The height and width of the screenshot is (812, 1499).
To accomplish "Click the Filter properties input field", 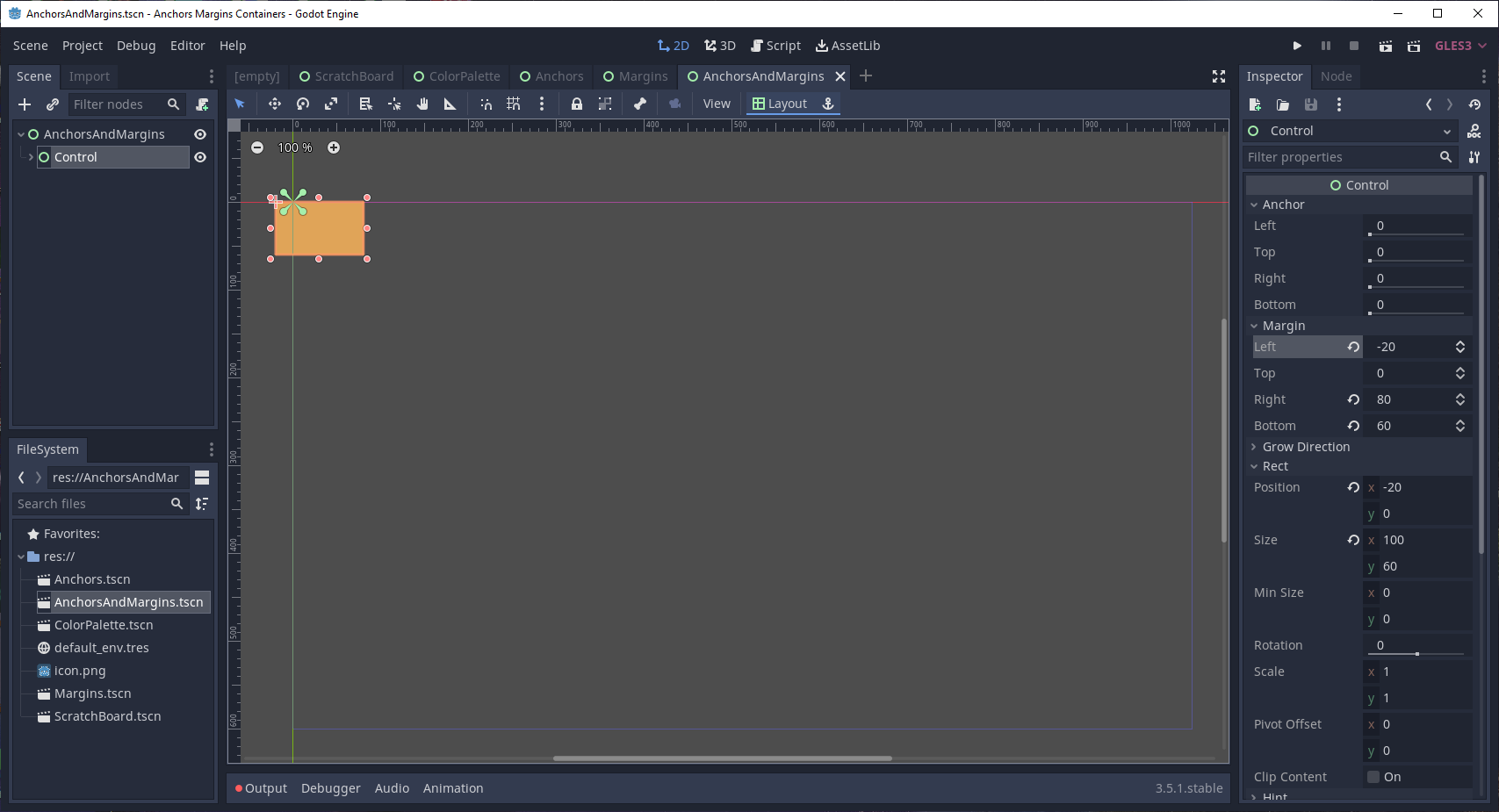I will [1344, 157].
